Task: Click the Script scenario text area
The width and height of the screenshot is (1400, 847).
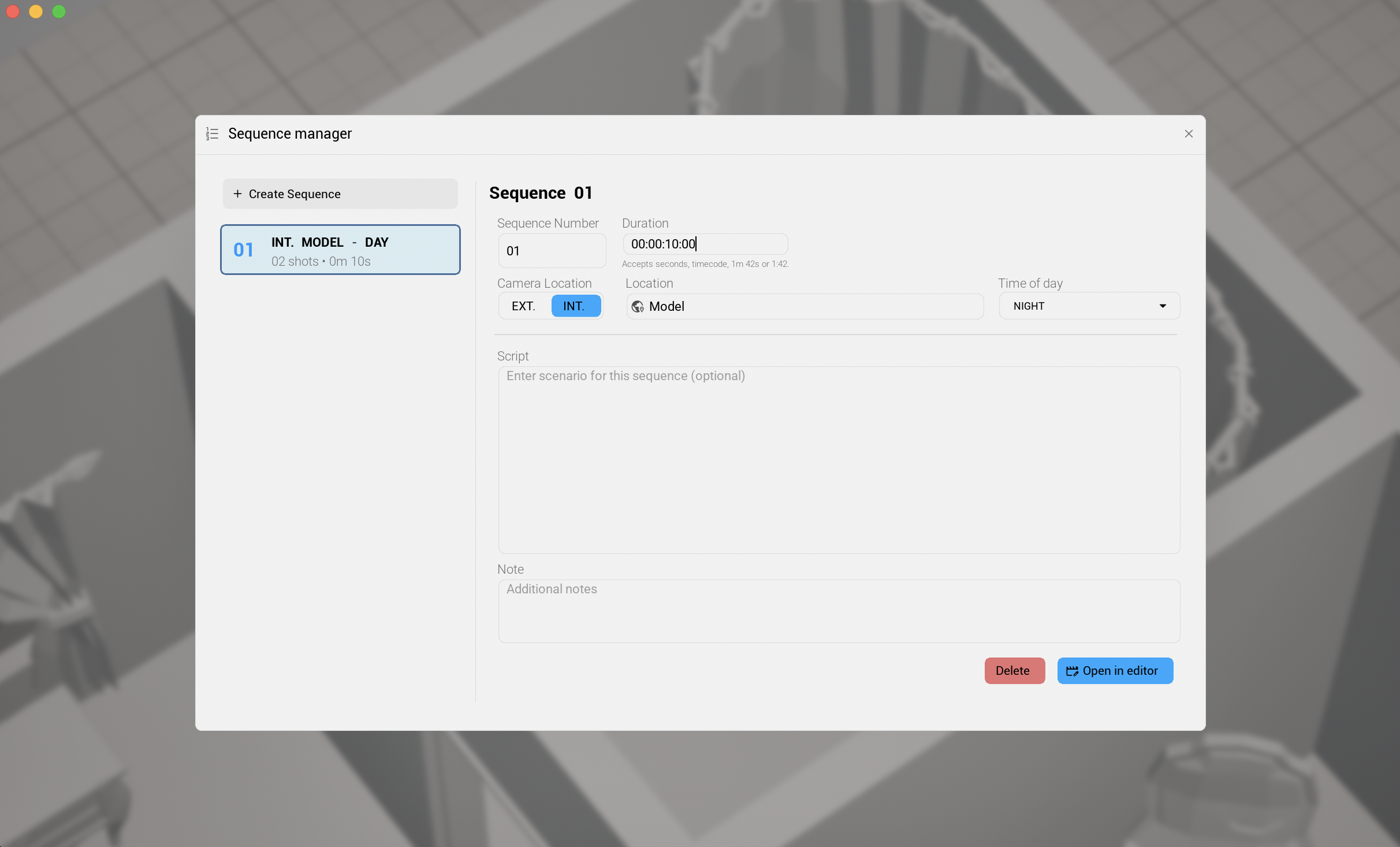Action: pos(839,460)
